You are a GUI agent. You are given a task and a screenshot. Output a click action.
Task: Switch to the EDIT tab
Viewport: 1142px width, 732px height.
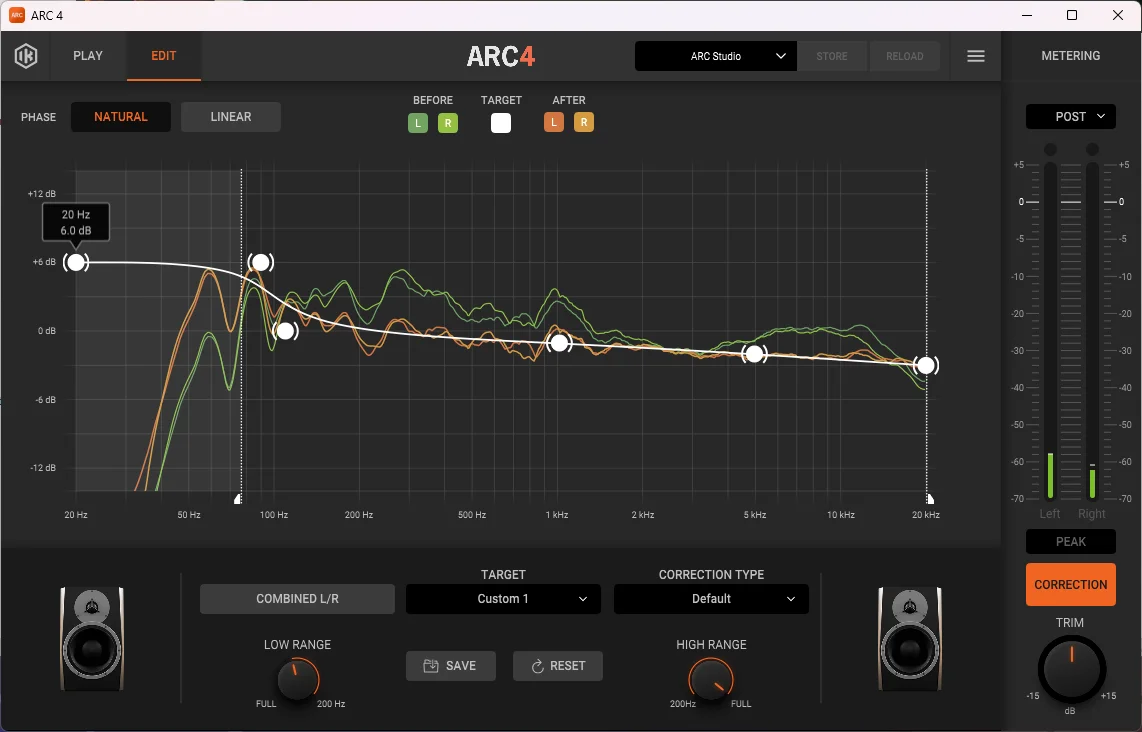coord(164,56)
